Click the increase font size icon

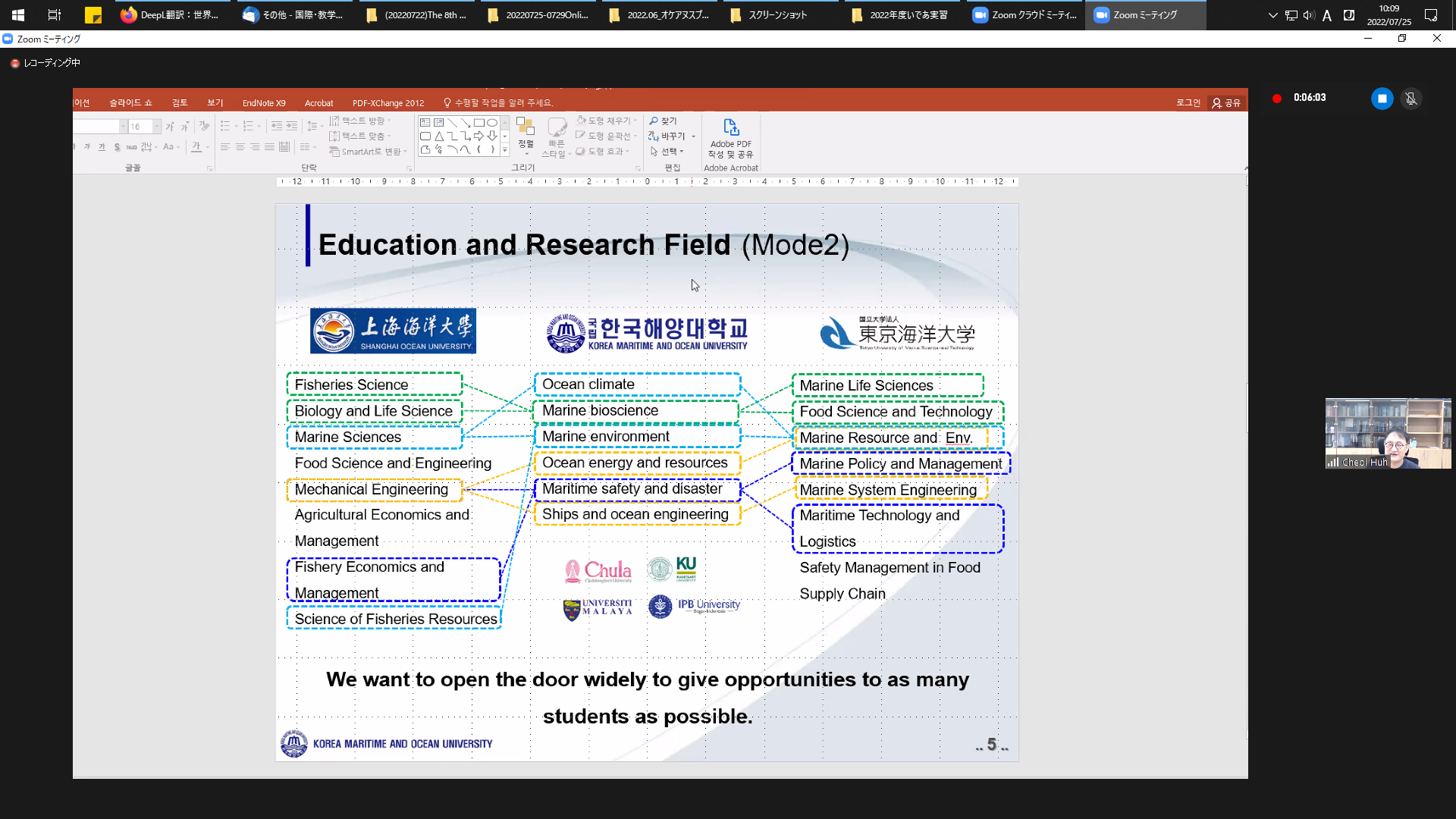click(170, 127)
